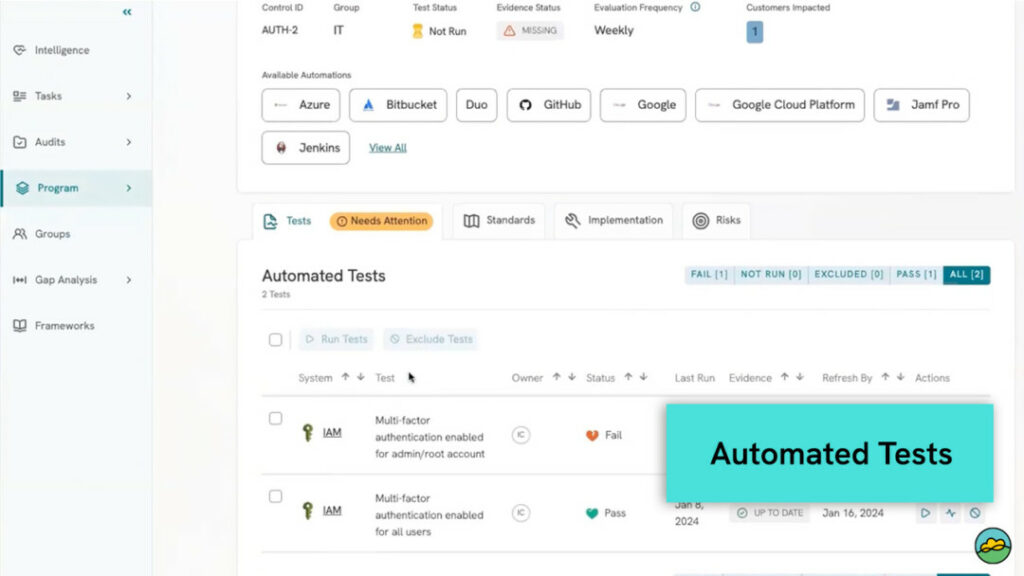
Task: Sort Refresh By column descending
Action: click(x=900, y=377)
